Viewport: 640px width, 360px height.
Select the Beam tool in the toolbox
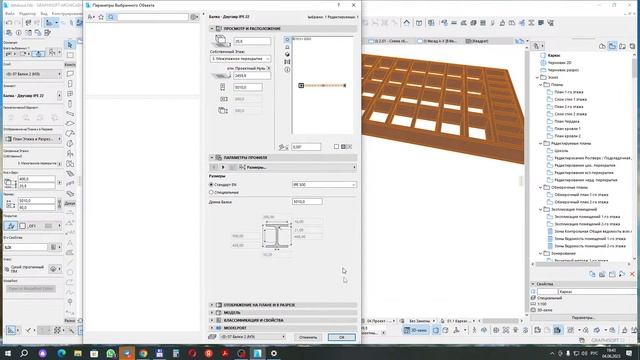pyautogui.click(x=70, y=114)
